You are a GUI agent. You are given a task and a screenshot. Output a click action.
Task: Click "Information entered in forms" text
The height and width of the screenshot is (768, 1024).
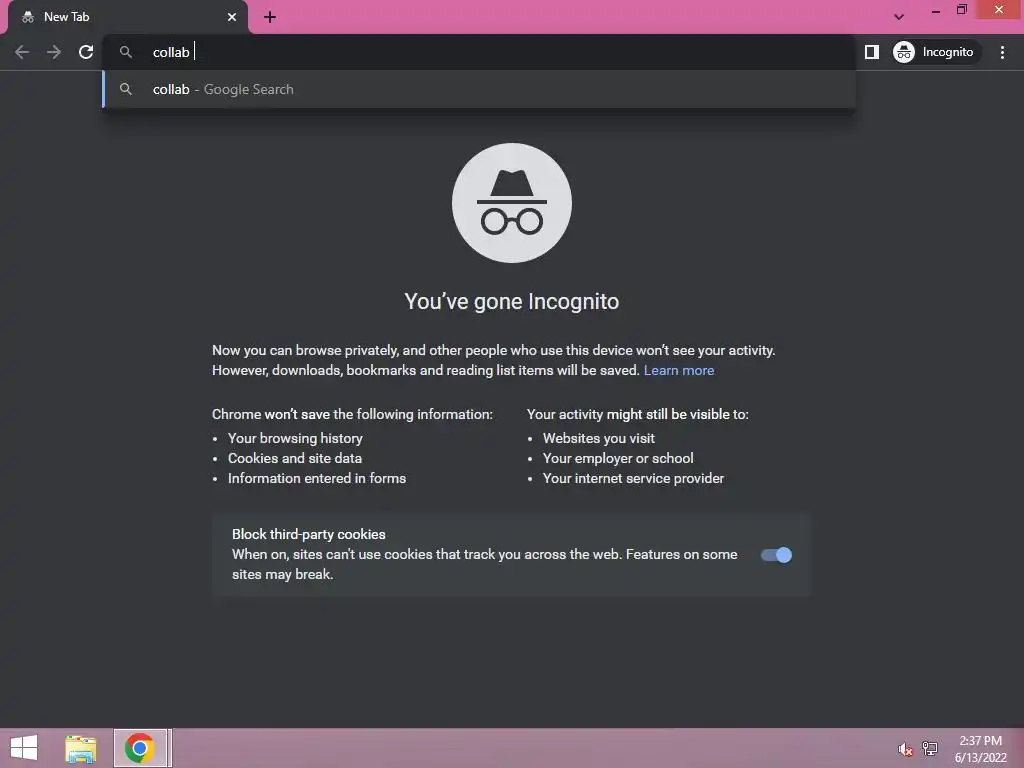pos(317,479)
